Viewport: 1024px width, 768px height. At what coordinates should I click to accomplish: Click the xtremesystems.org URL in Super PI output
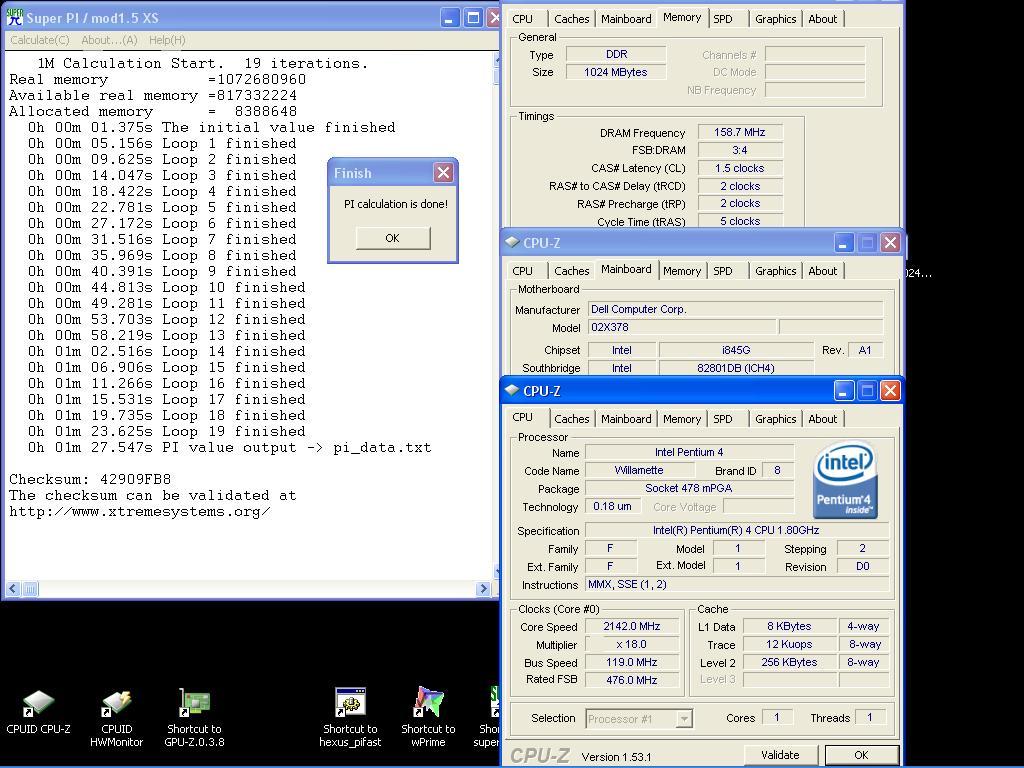[140, 511]
